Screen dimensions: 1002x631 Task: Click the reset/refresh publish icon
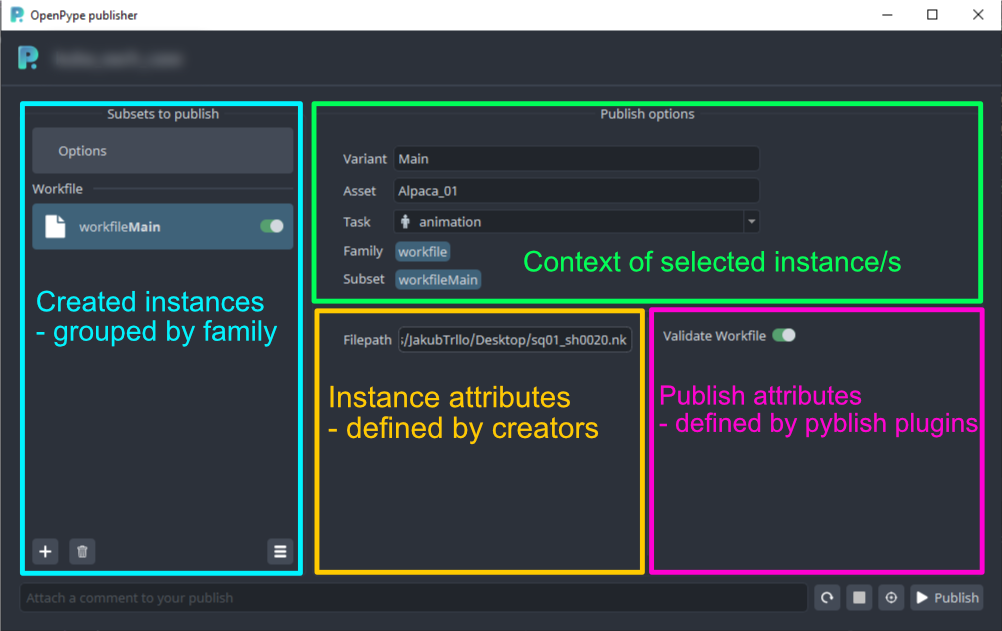826,597
